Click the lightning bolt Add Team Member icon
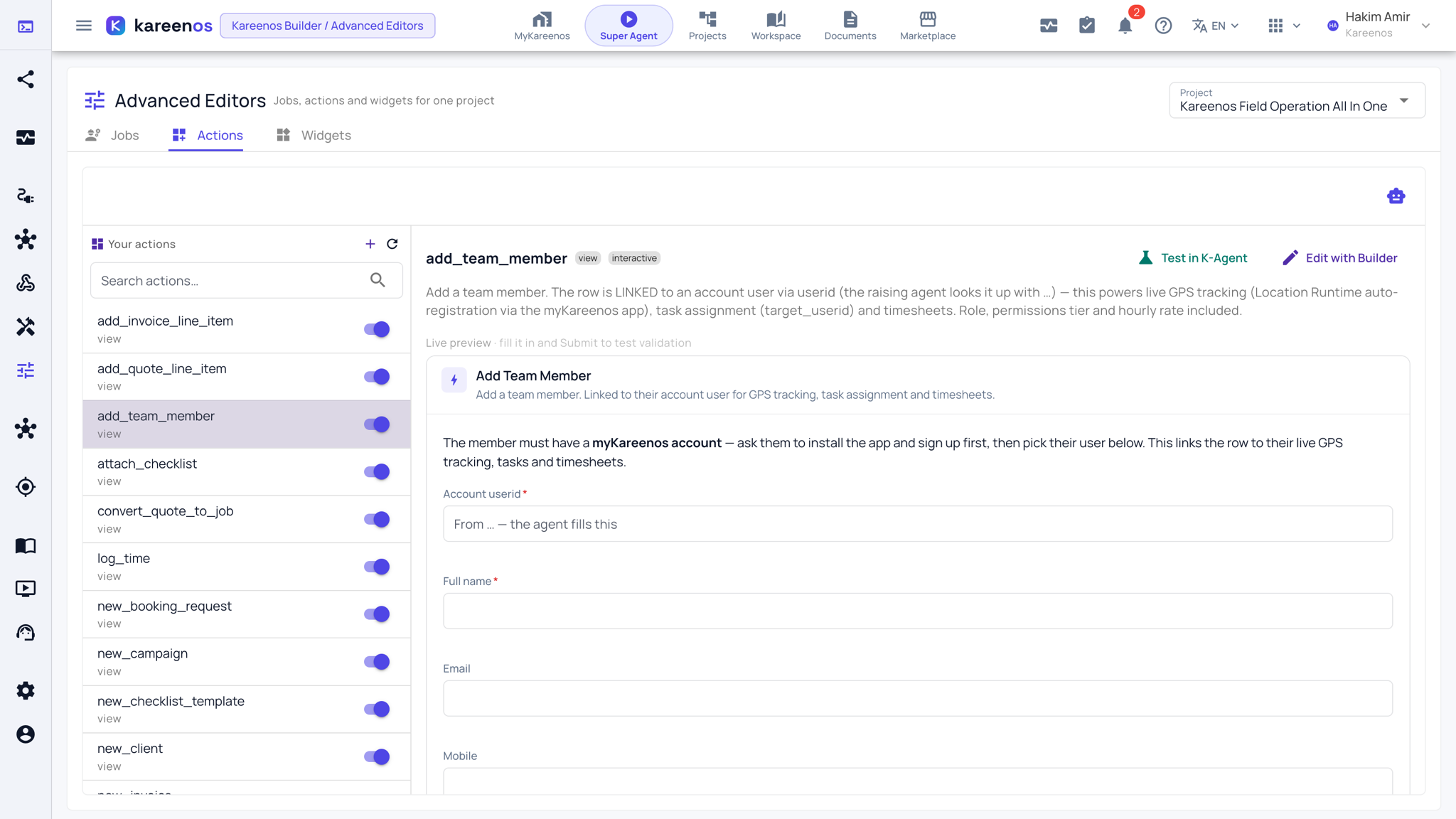The width and height of the screenshot is (1456, 819). tap(454, 380)
